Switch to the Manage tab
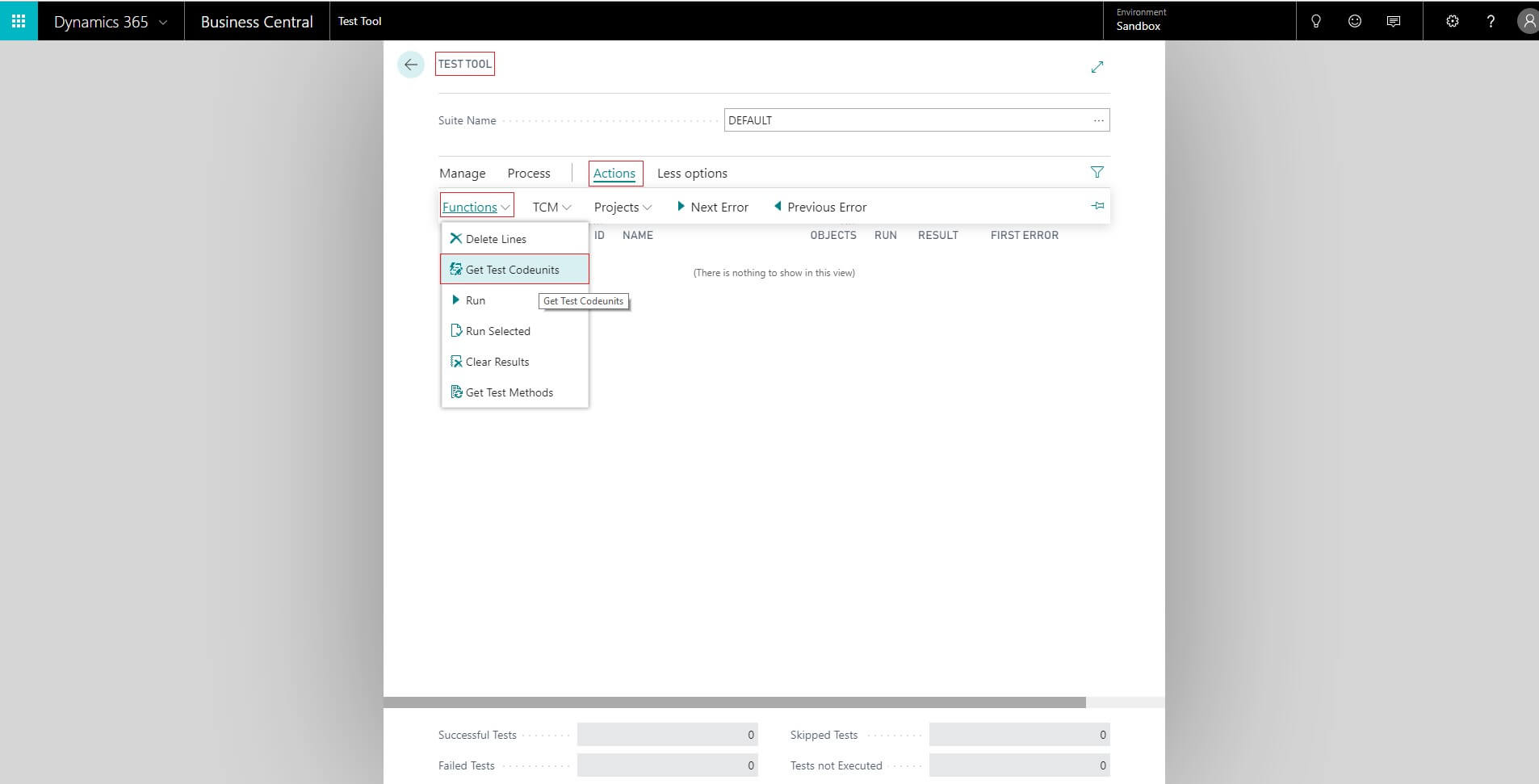This screenshot has height=784, width=1539. [462, 173]
